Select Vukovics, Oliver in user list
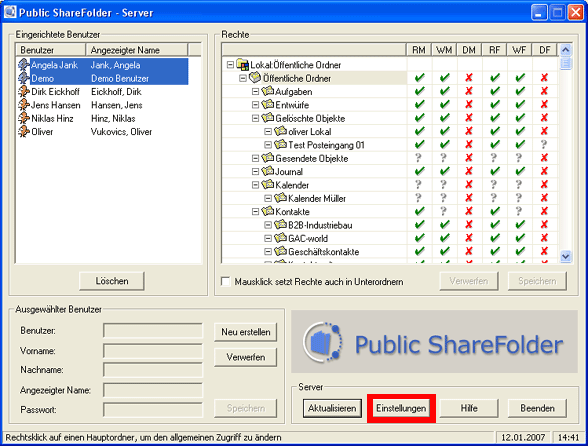The width and height of the screenshot is (588, 446). (121, 132)
